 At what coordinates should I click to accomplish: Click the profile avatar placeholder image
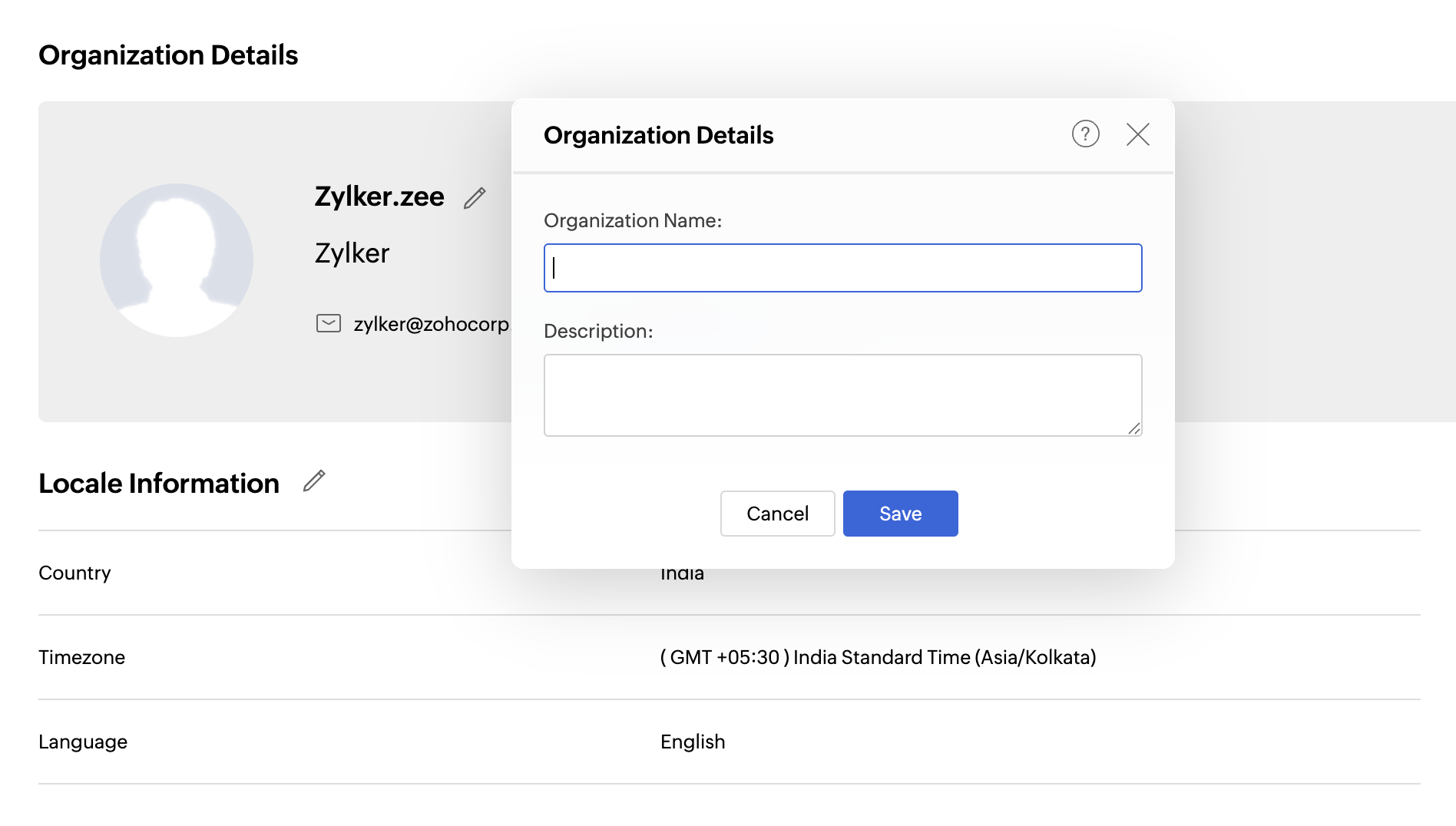(x=177, y=259)
